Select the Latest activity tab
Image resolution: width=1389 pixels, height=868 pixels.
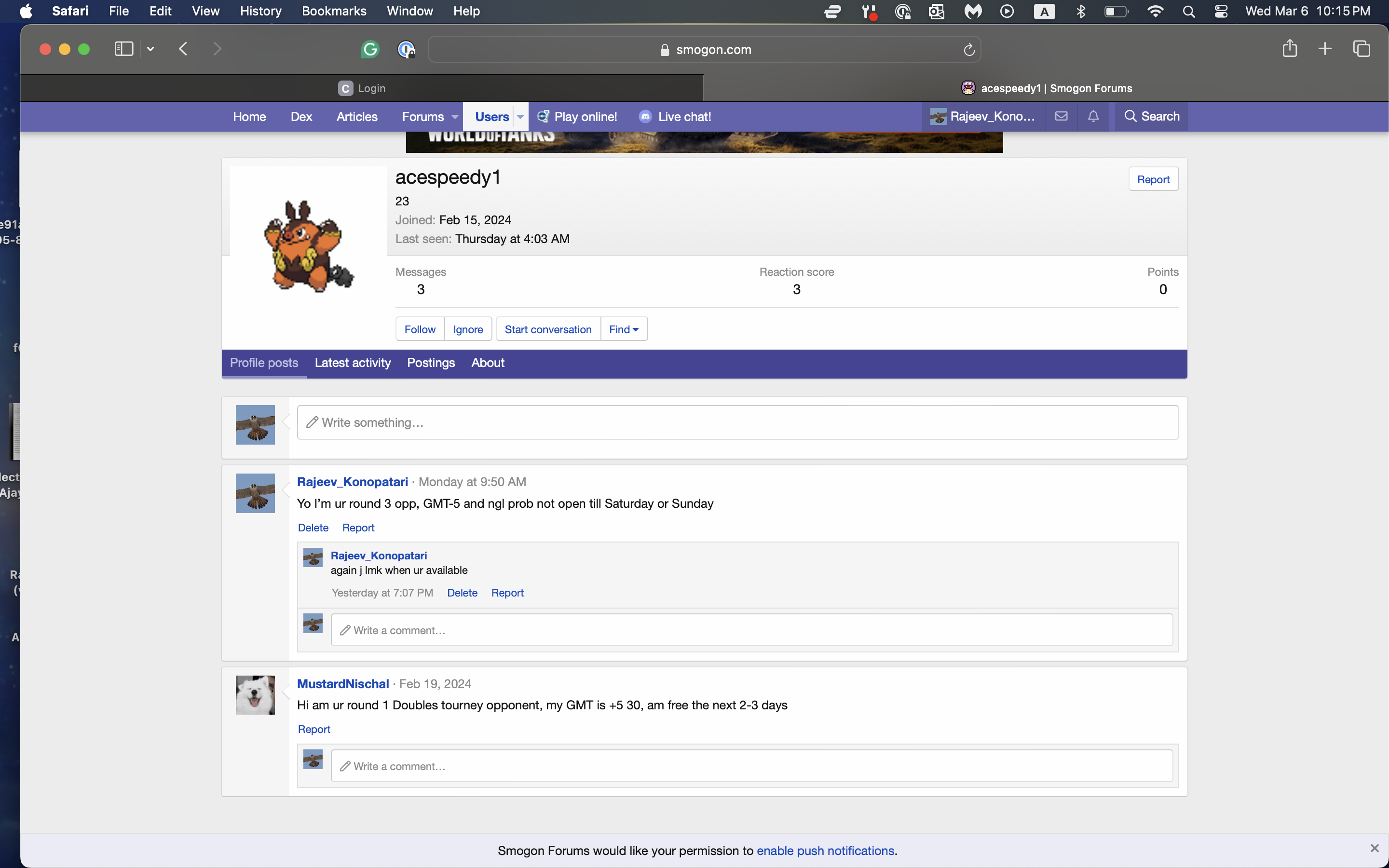point(353,363)
